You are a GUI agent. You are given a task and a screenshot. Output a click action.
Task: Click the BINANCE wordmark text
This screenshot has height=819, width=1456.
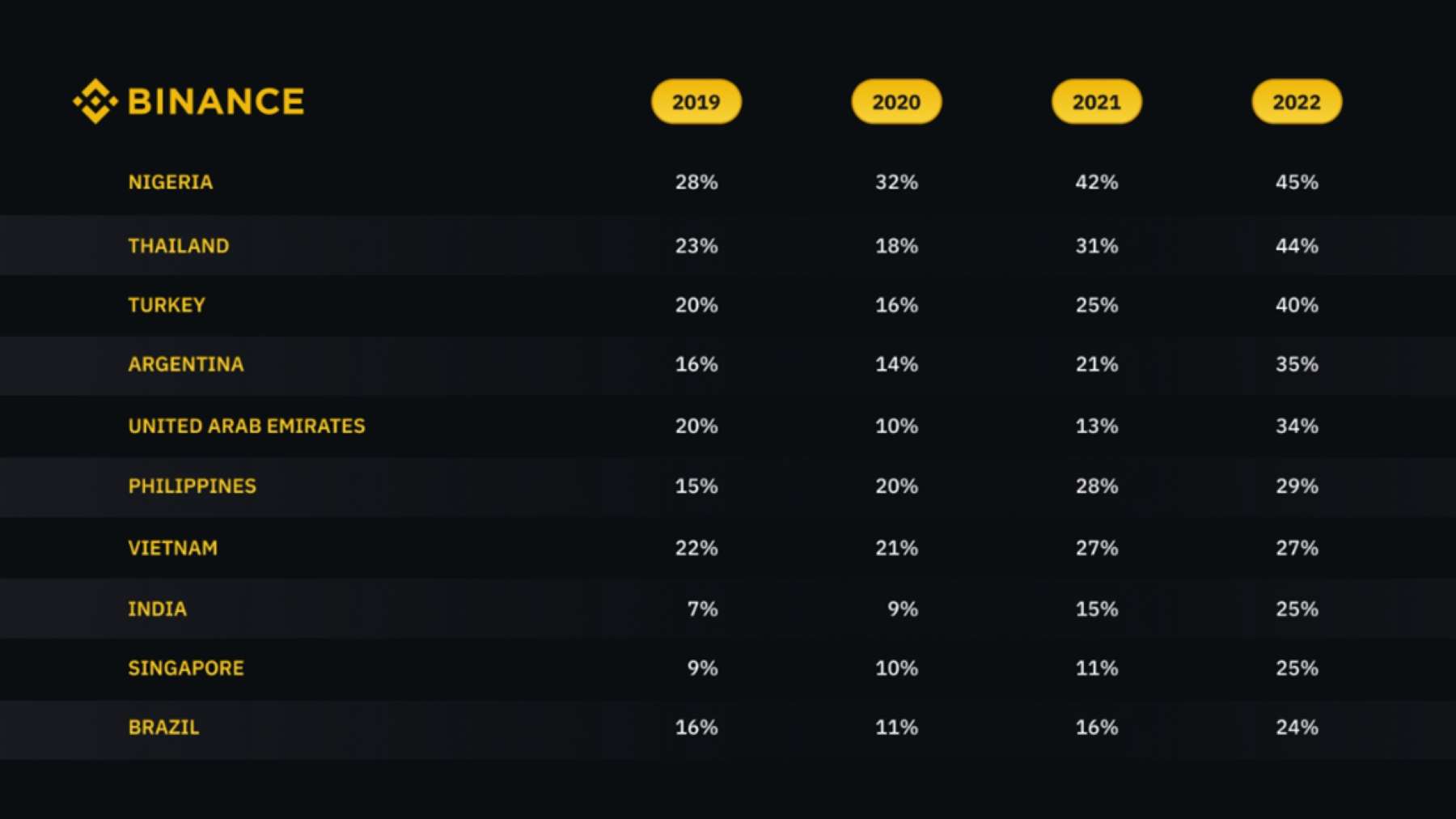[216, 102]
